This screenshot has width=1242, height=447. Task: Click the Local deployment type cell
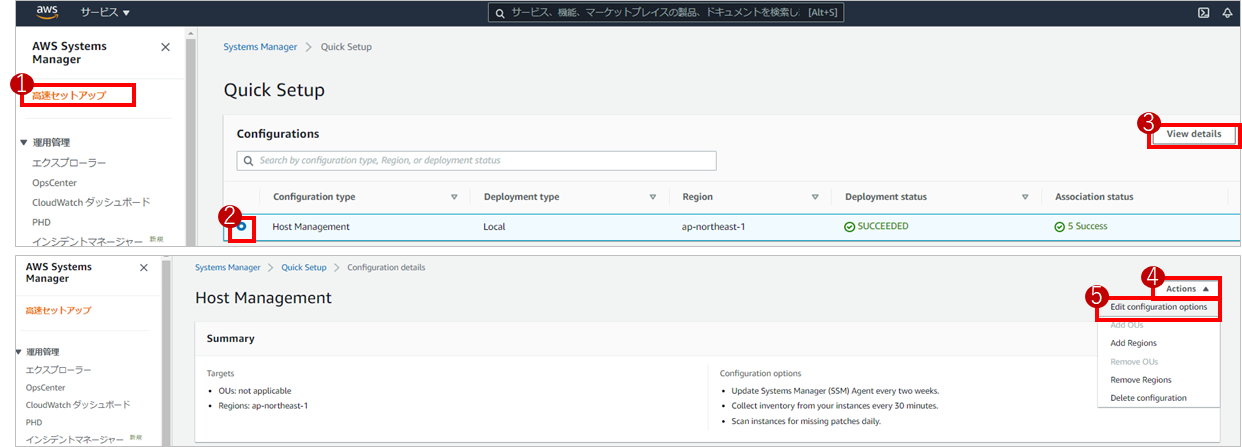(494, 226)
